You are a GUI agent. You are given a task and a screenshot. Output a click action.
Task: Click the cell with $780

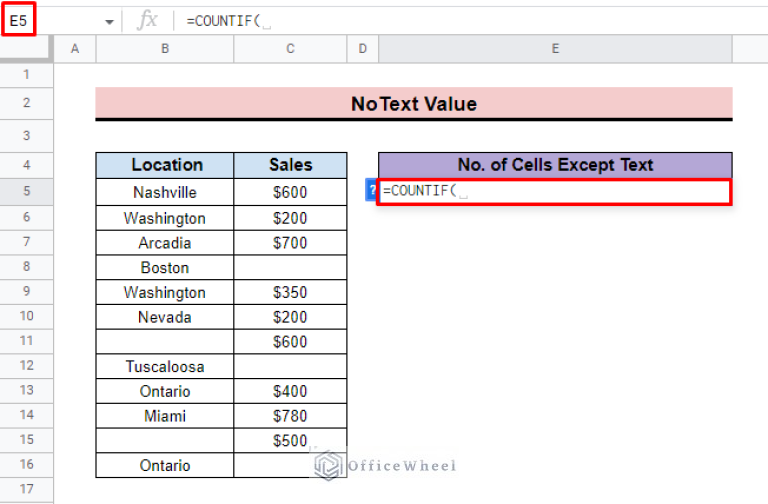[290, 416]
